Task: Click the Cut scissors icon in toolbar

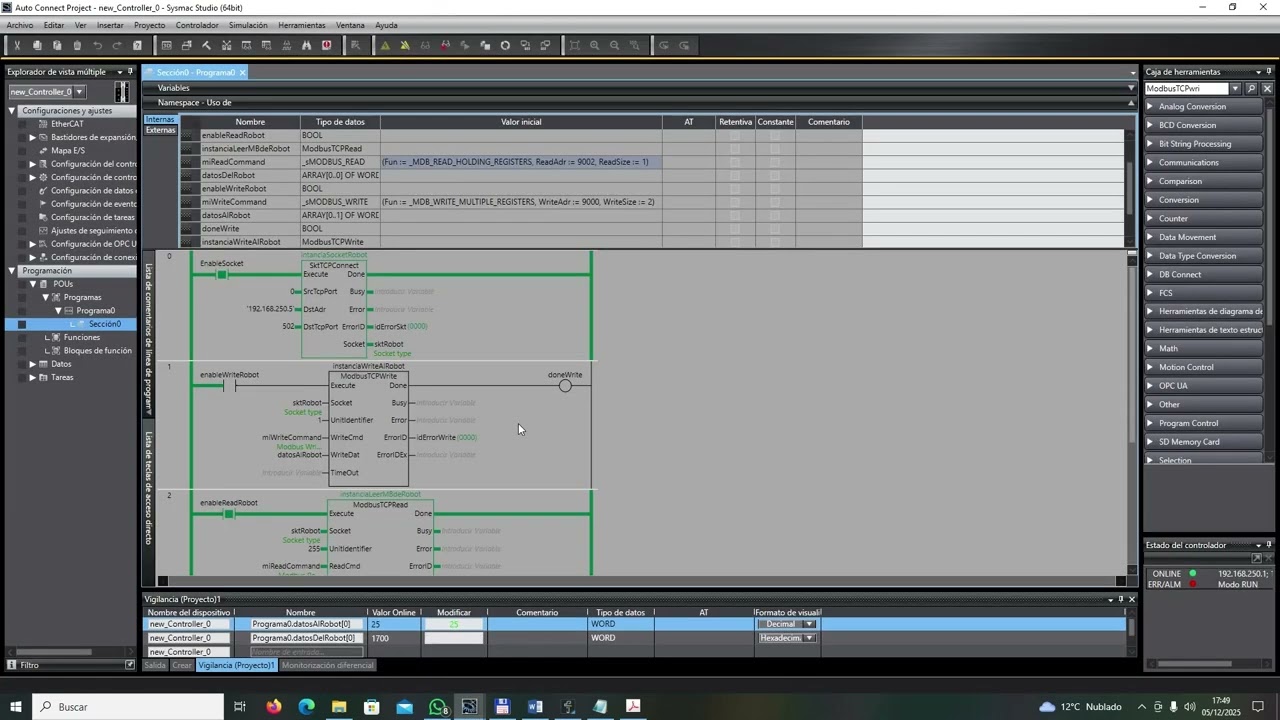Action: (x=17, y=45)
